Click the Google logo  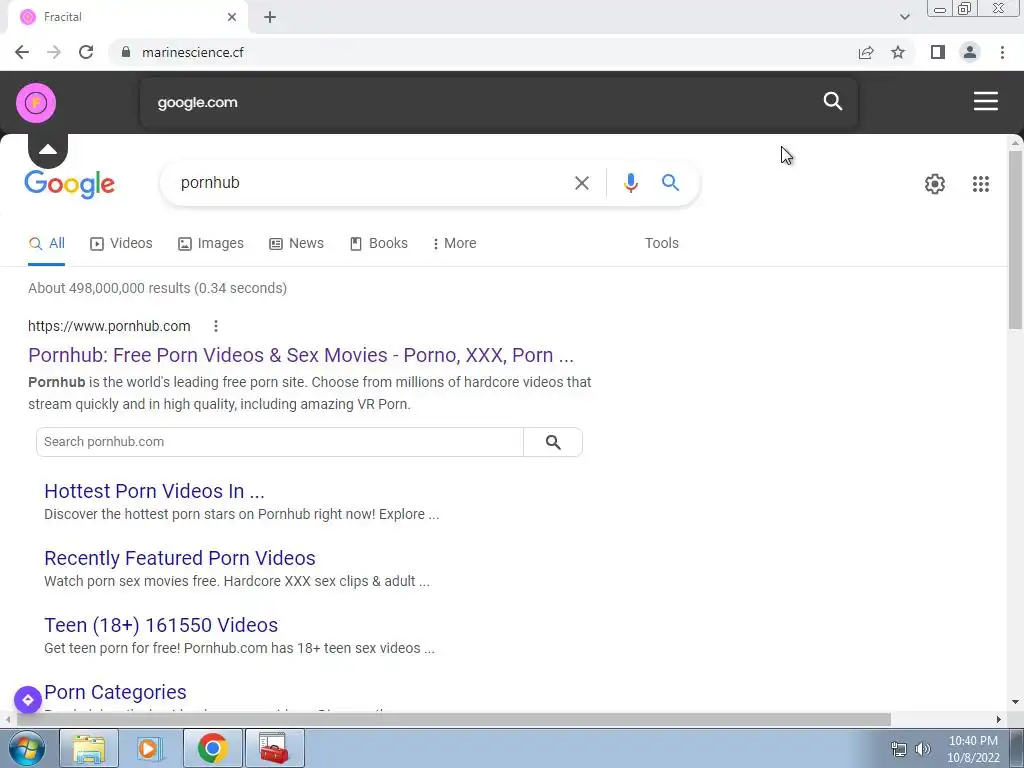[69, 184]
